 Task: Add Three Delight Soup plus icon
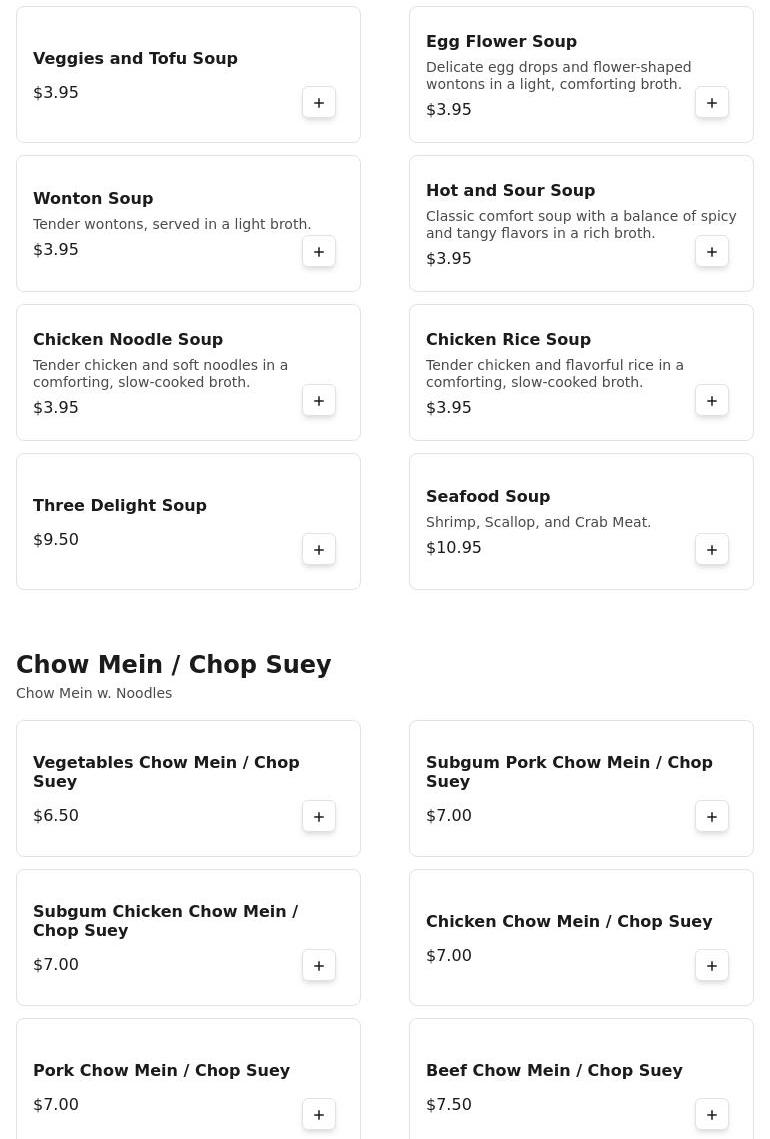click(x=319, y=549)
